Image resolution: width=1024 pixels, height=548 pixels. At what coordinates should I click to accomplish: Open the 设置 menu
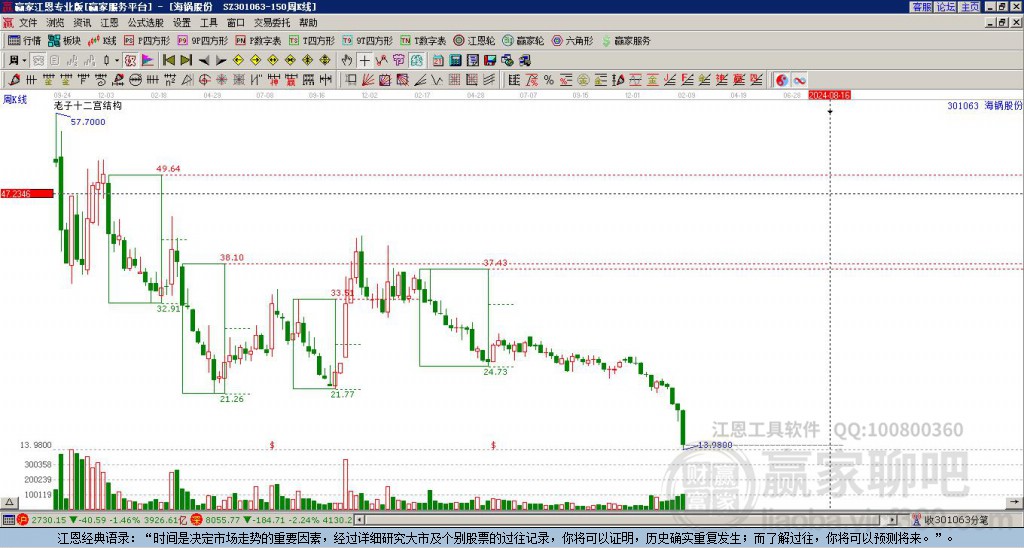tap(182, 23)
